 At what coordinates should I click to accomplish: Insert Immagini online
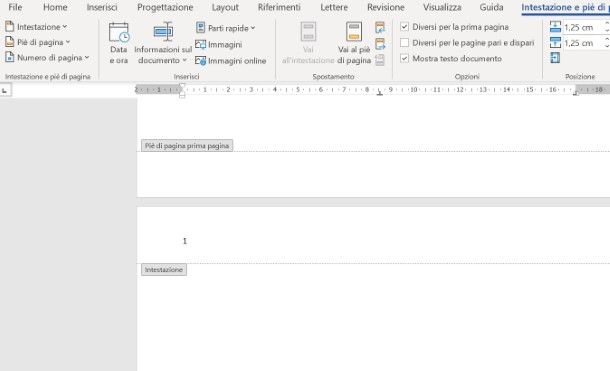tap(231, 61)
